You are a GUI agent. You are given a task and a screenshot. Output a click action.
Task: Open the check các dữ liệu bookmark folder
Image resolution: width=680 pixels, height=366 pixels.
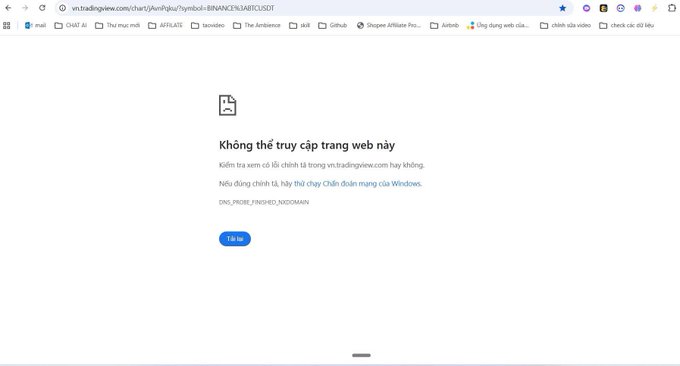coord(627,26)
